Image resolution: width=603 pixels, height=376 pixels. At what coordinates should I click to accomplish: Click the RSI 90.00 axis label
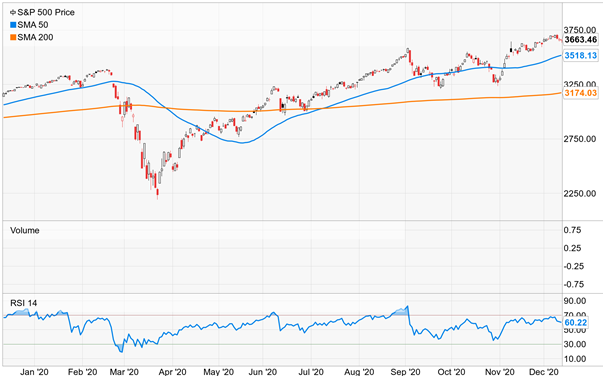[x=575, y=301]
